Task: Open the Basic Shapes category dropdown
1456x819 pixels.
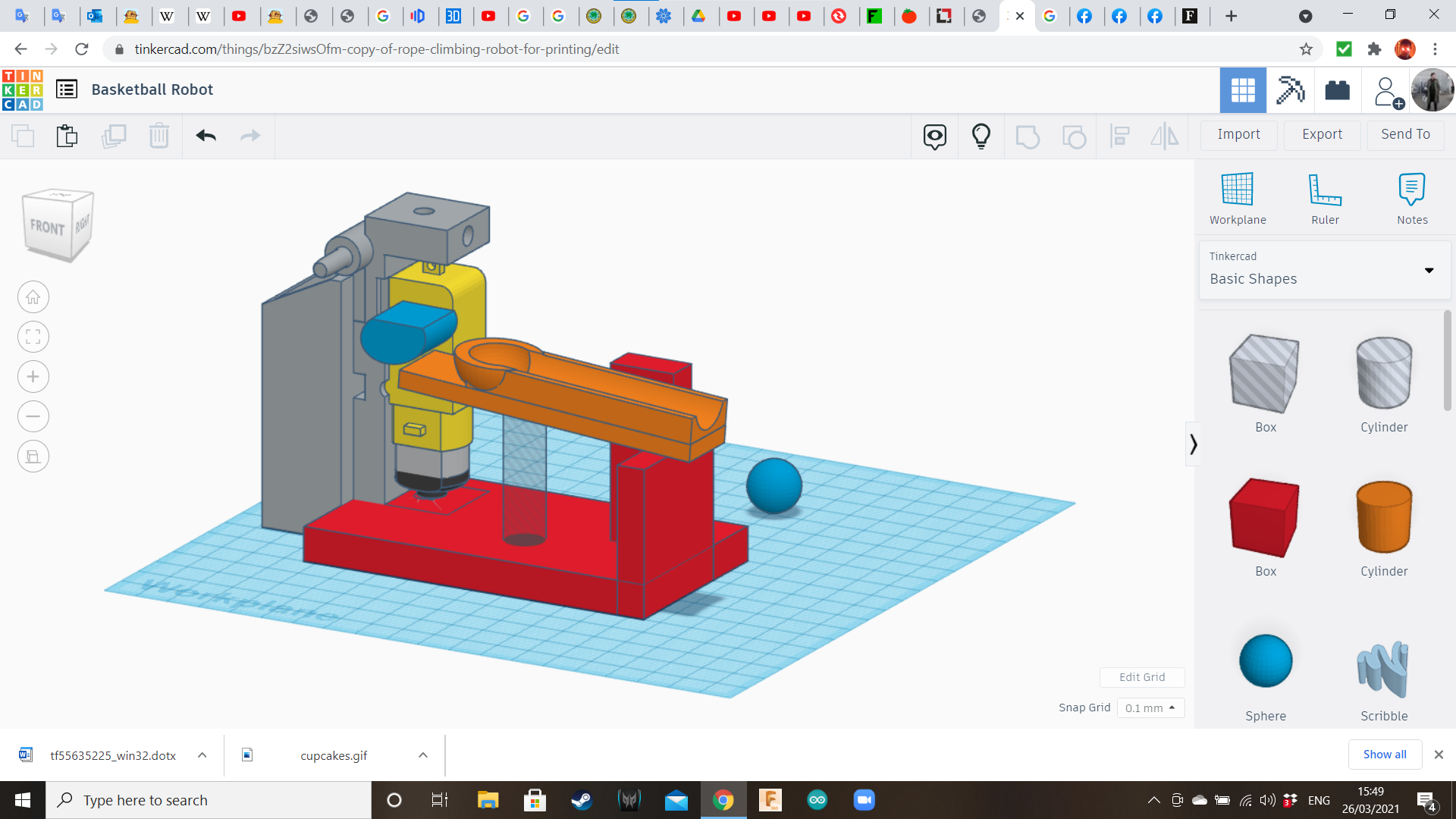Action: (x=1429, y=270)
